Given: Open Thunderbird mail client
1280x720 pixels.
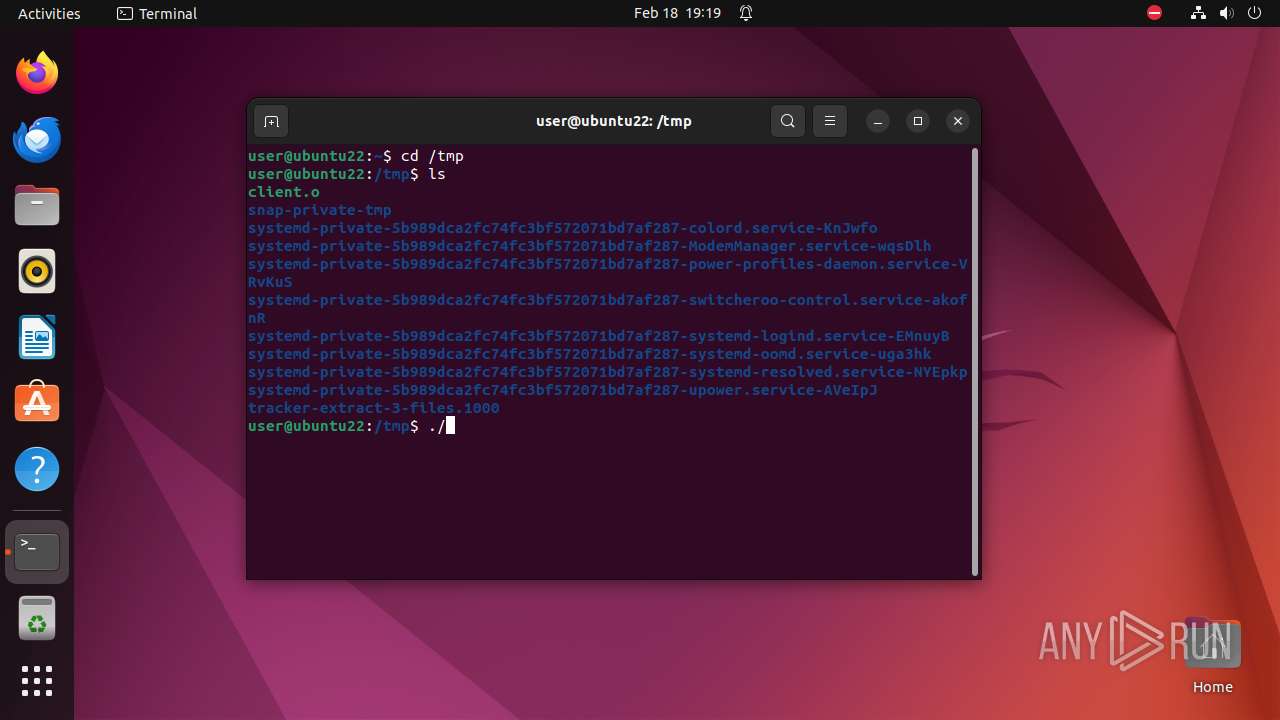Looking at the screenshot, I should tap(37, 139).
